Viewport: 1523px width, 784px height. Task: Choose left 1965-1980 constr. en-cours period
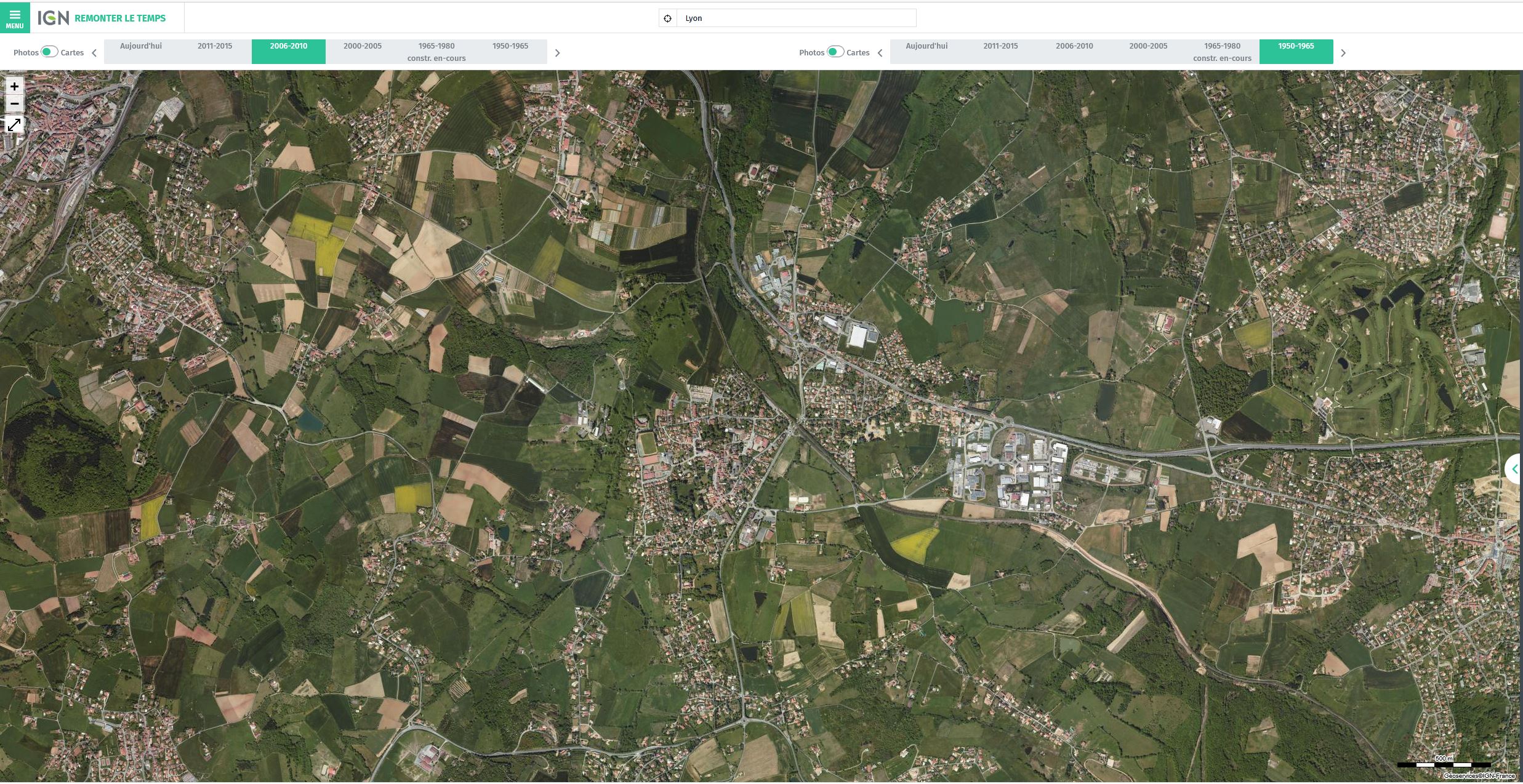click(x=436, y=52)
